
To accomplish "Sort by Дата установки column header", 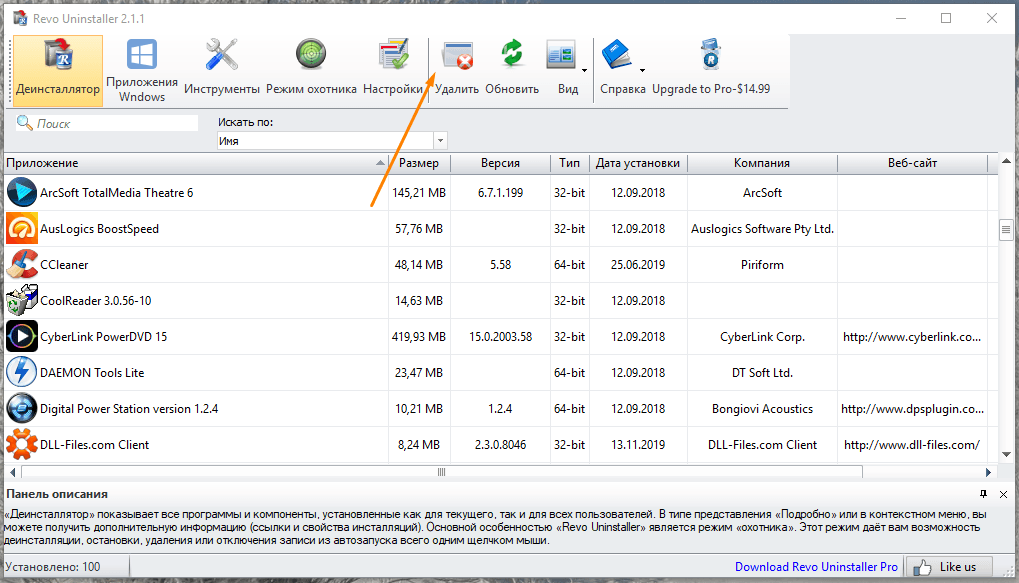I will point(637,163).
